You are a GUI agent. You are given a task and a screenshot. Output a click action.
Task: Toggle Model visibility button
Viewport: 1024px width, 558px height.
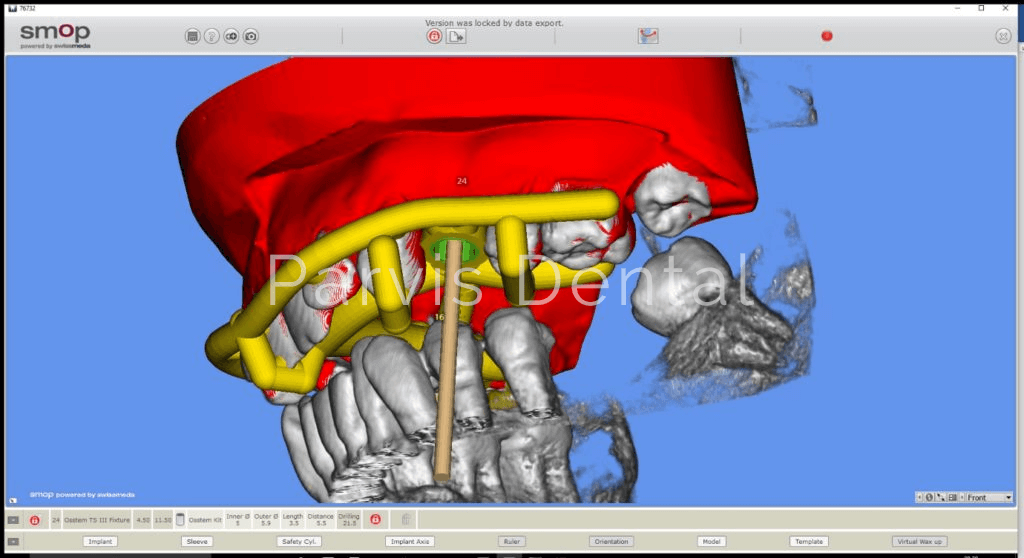click(x=711, y=541)
